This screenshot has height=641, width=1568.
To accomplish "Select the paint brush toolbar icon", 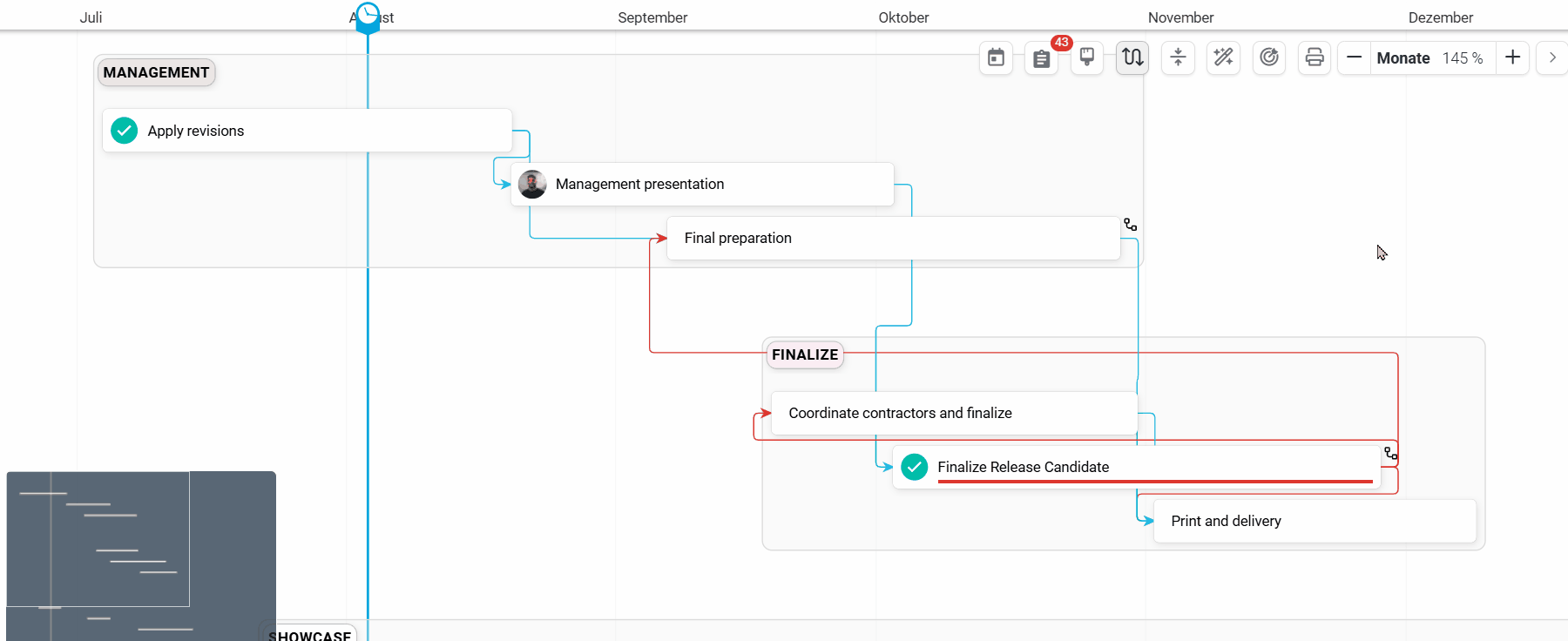I will pos(1087,57).
